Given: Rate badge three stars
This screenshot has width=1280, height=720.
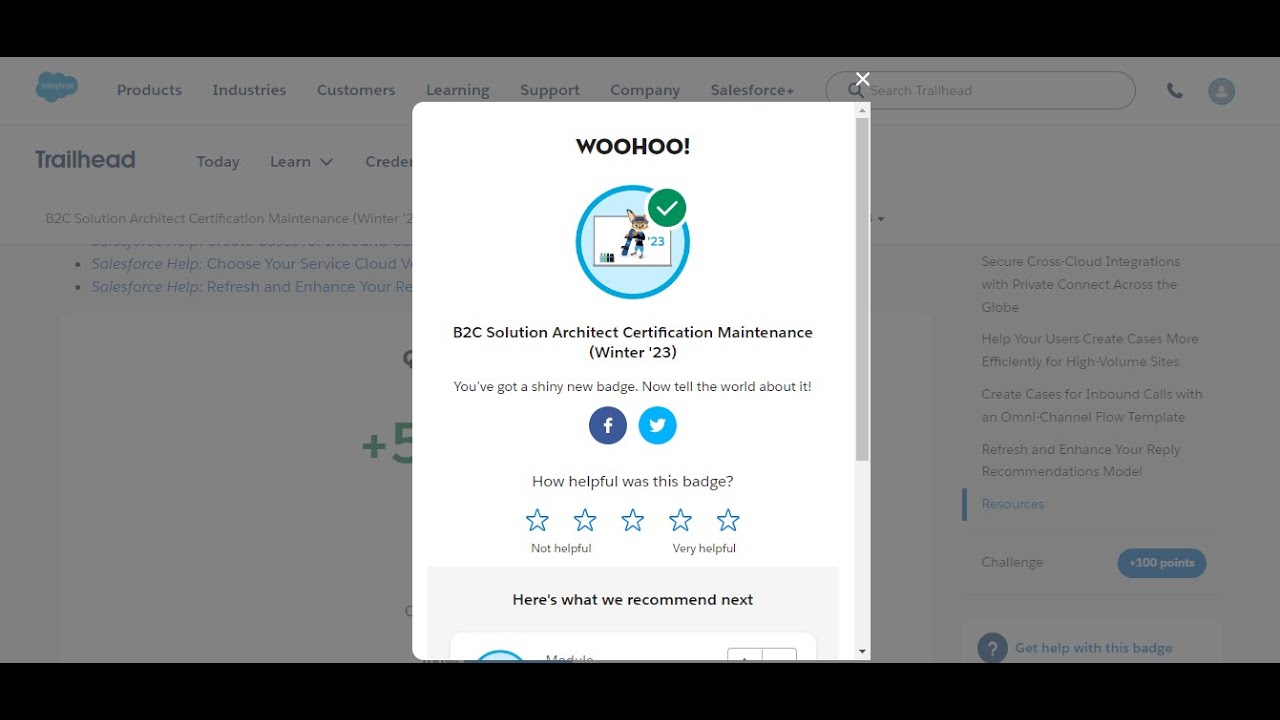Looking at the screenshot, I should tap(633, 520).
